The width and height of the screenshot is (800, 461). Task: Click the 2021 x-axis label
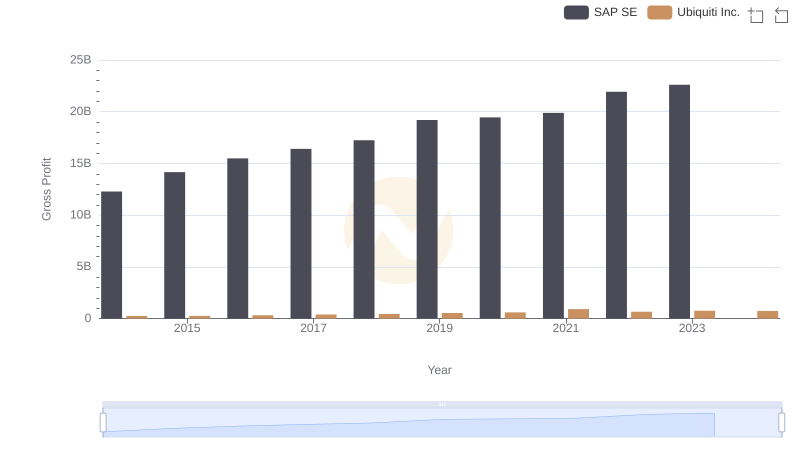[565, 328]
